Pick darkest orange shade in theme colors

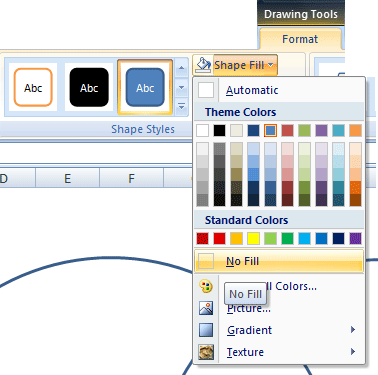pos(355,200)
